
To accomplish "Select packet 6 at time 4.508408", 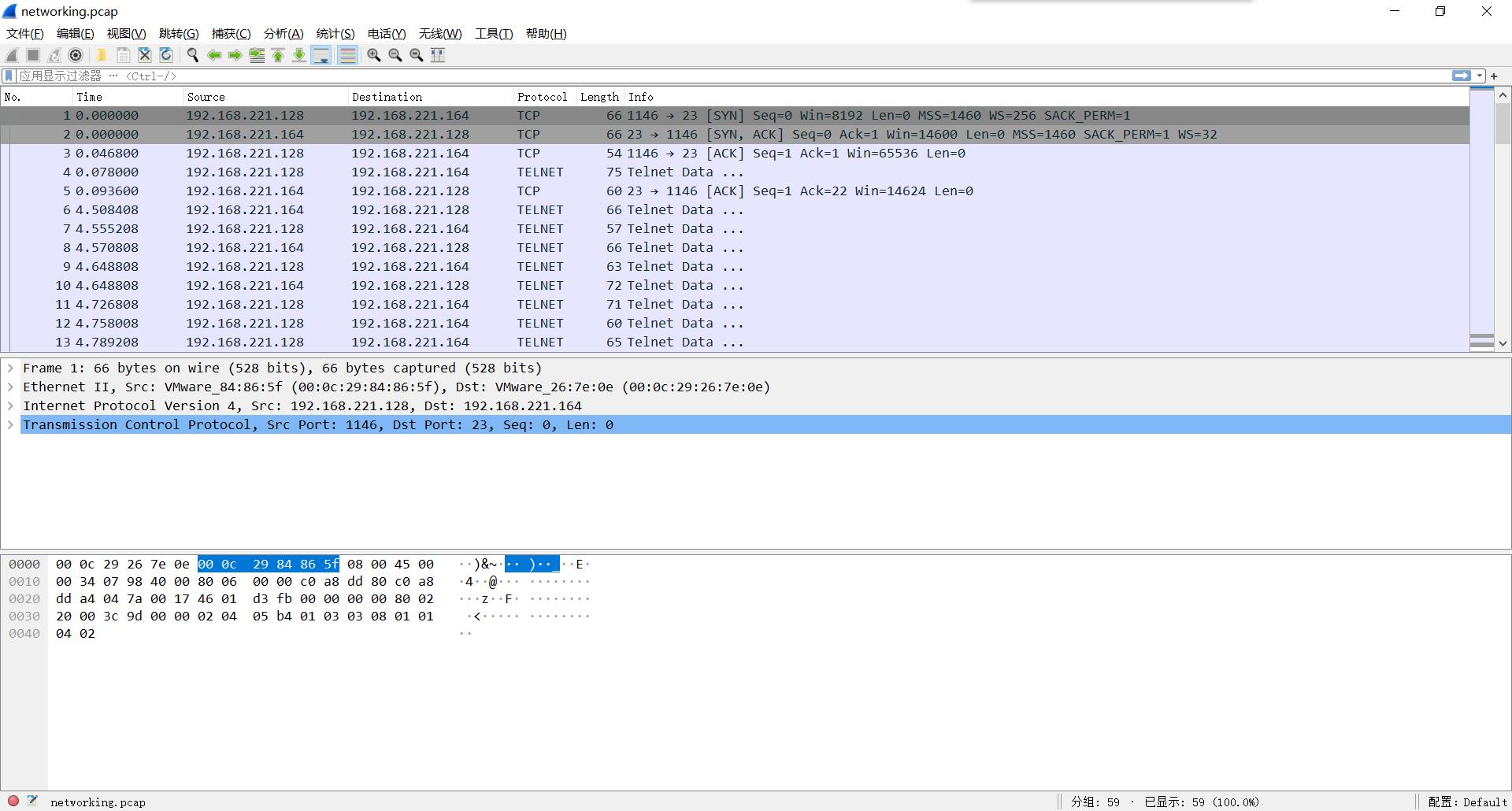I will pyautogui.click(x=735, y=209).
